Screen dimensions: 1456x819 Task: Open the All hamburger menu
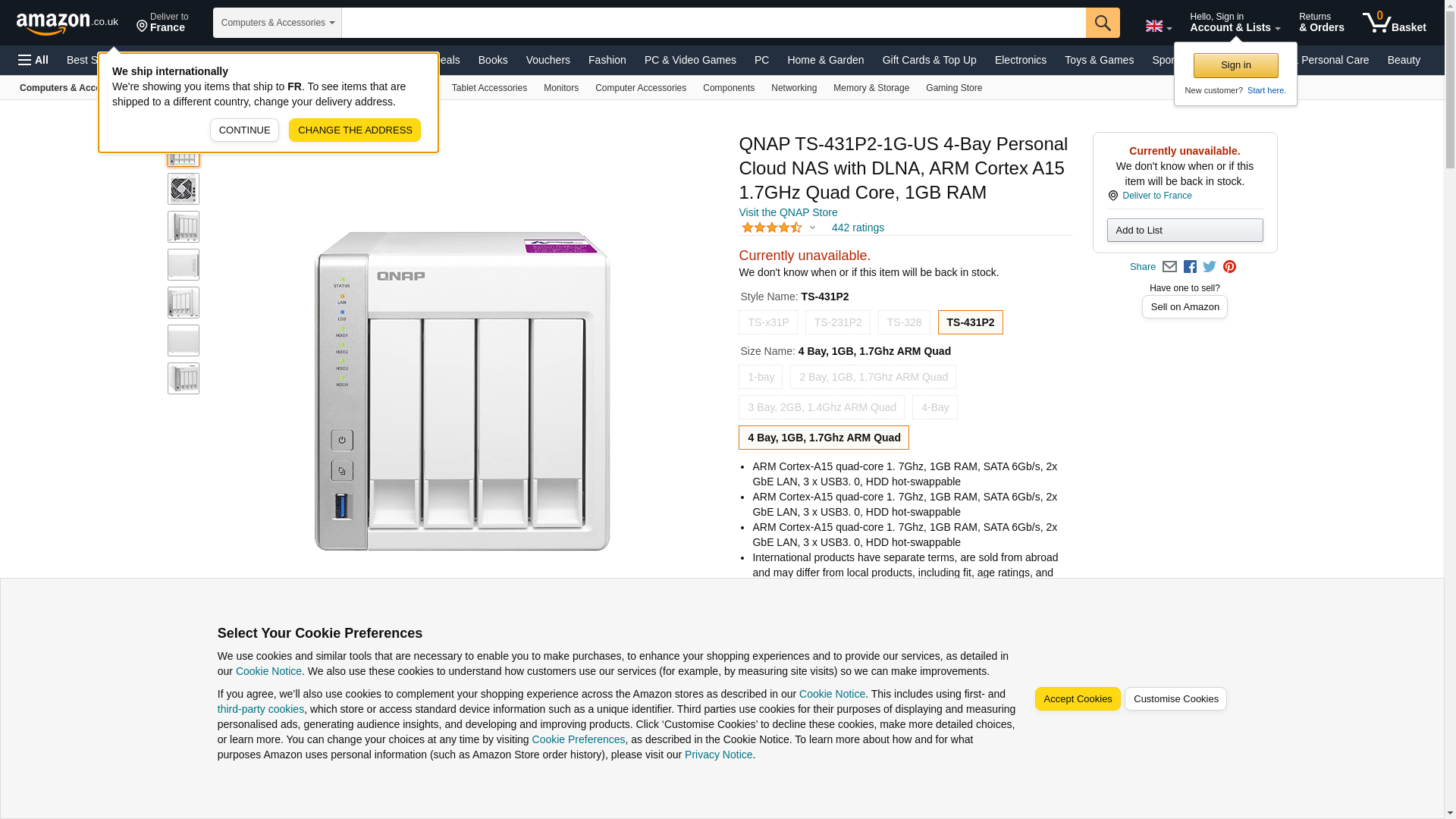33,60
